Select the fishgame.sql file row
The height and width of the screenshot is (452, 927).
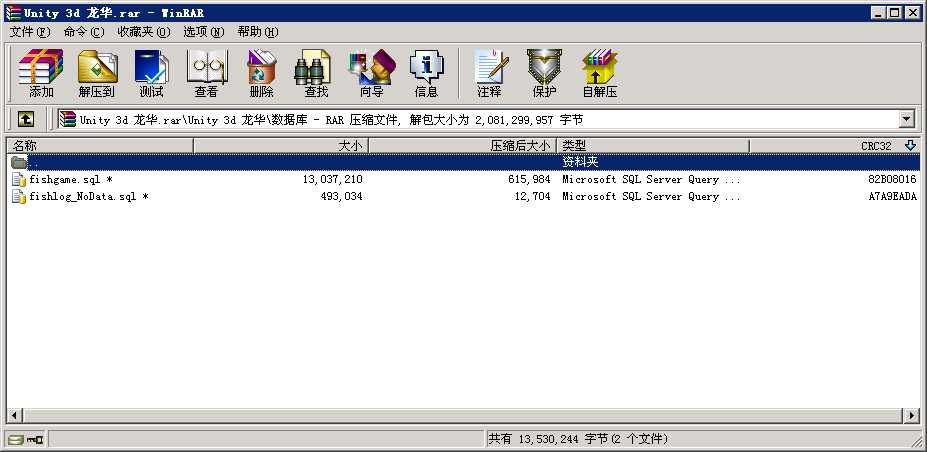pyautogui.click(x=464, y=180)
